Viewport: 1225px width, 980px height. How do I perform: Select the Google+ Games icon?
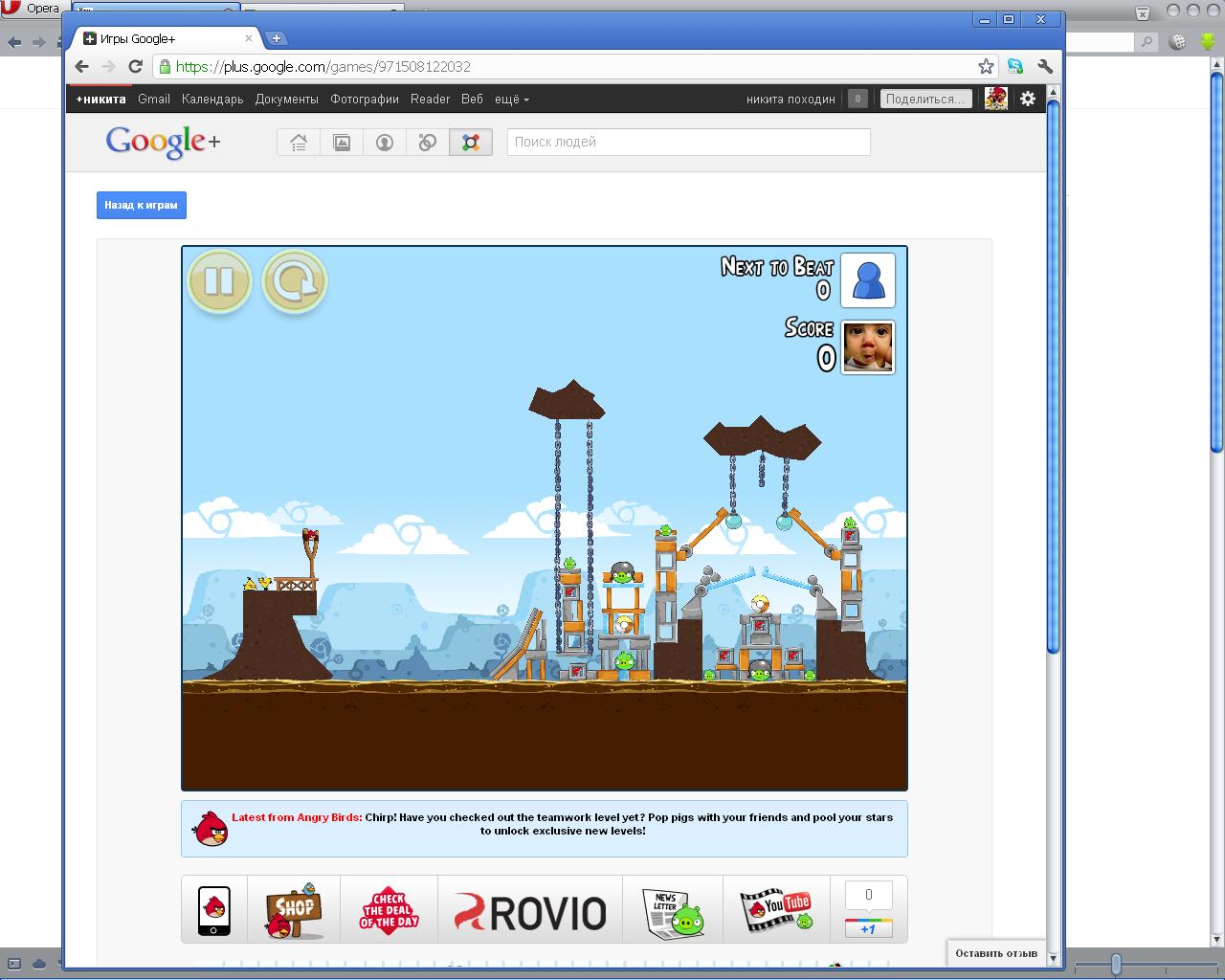tap(471, 143)
